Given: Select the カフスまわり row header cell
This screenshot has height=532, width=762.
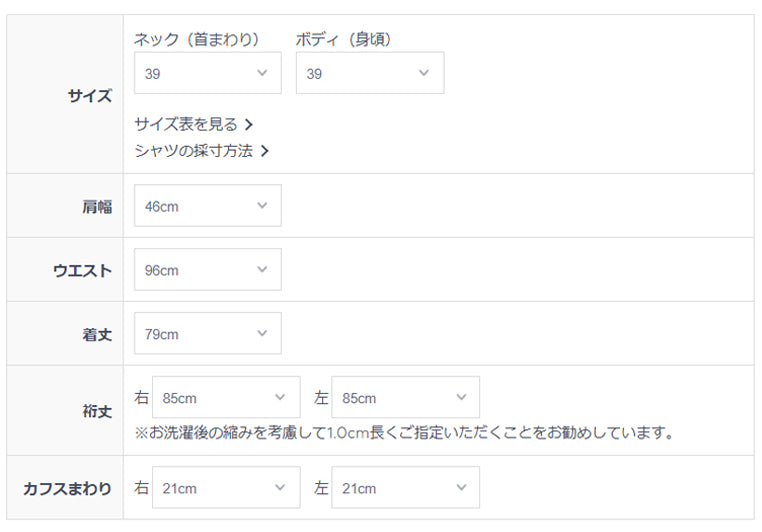Looking at the screenshot, I should [x=65, y=488].
